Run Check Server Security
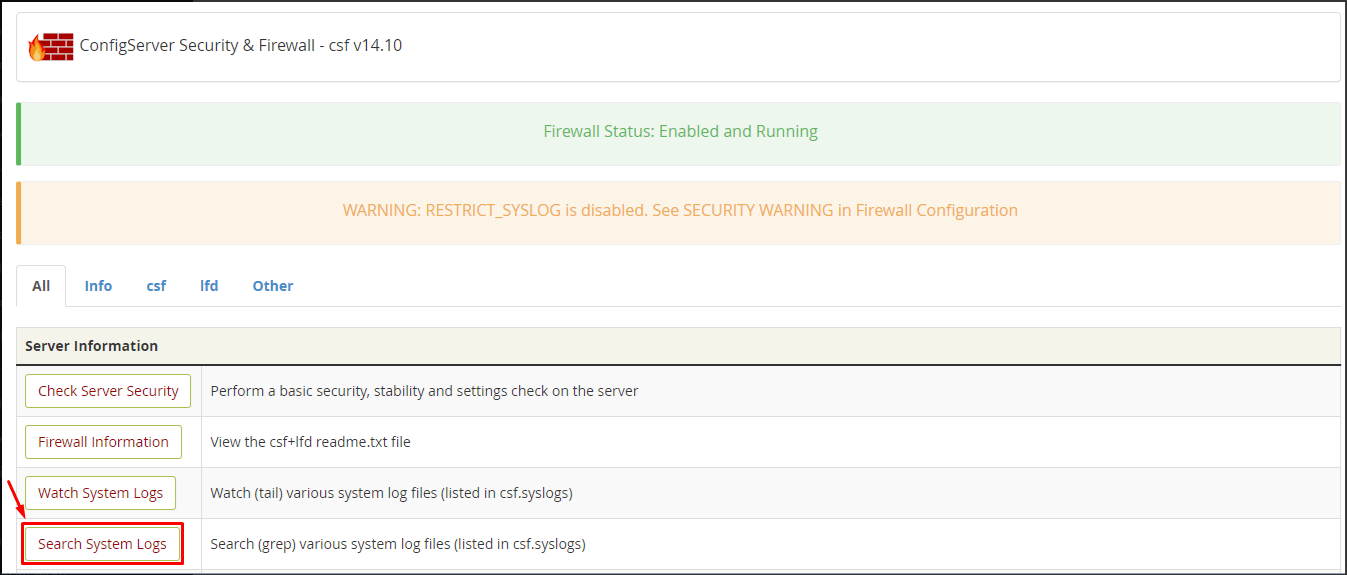Image resolution: width=1347 pixels, height=575 pixels. 108,391
